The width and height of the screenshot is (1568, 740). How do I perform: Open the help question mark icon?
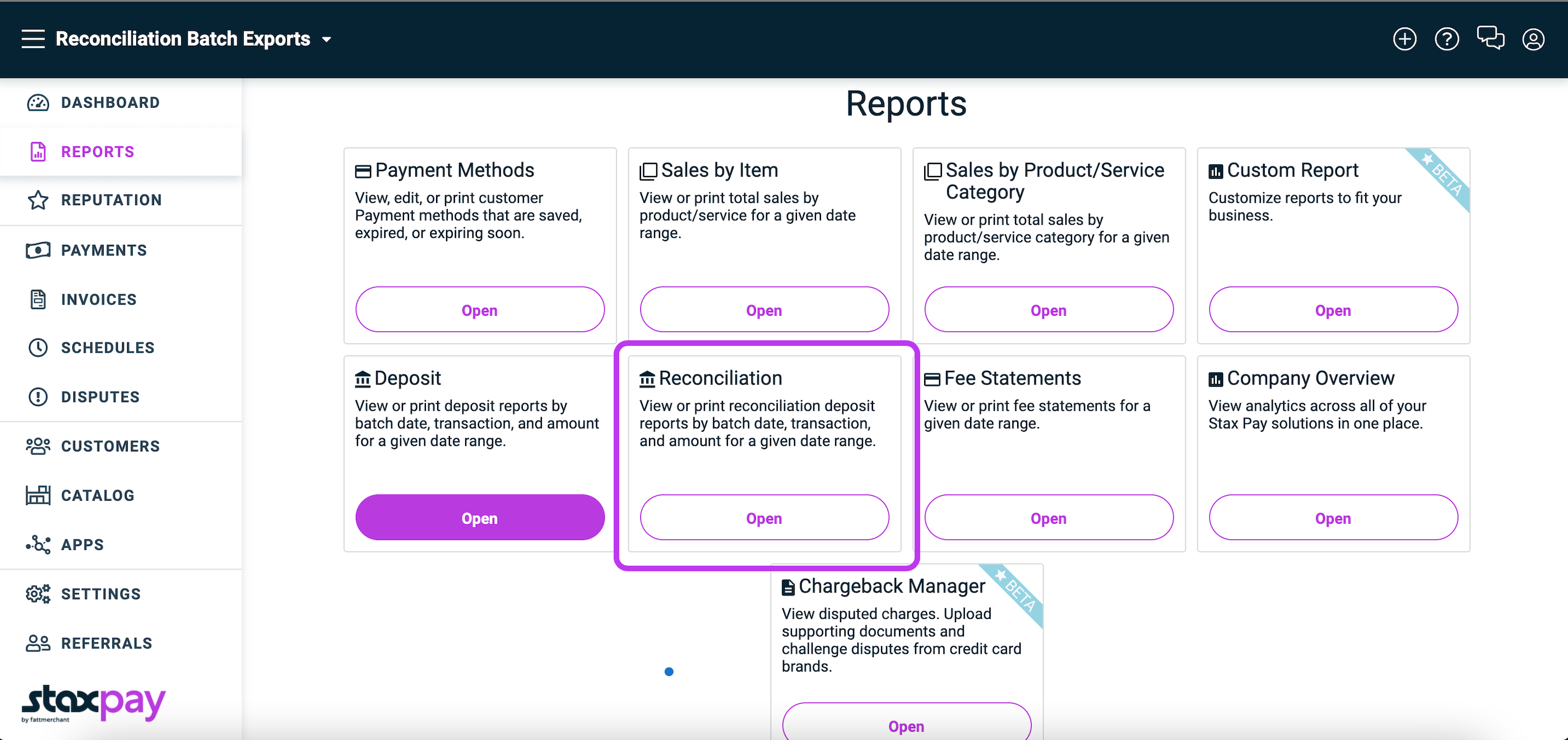1446,39
